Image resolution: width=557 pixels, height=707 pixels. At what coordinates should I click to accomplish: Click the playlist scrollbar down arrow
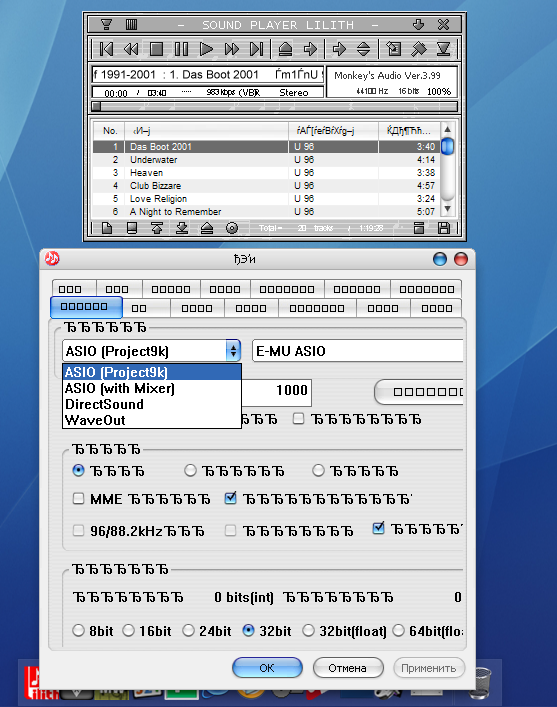point(447,208)
